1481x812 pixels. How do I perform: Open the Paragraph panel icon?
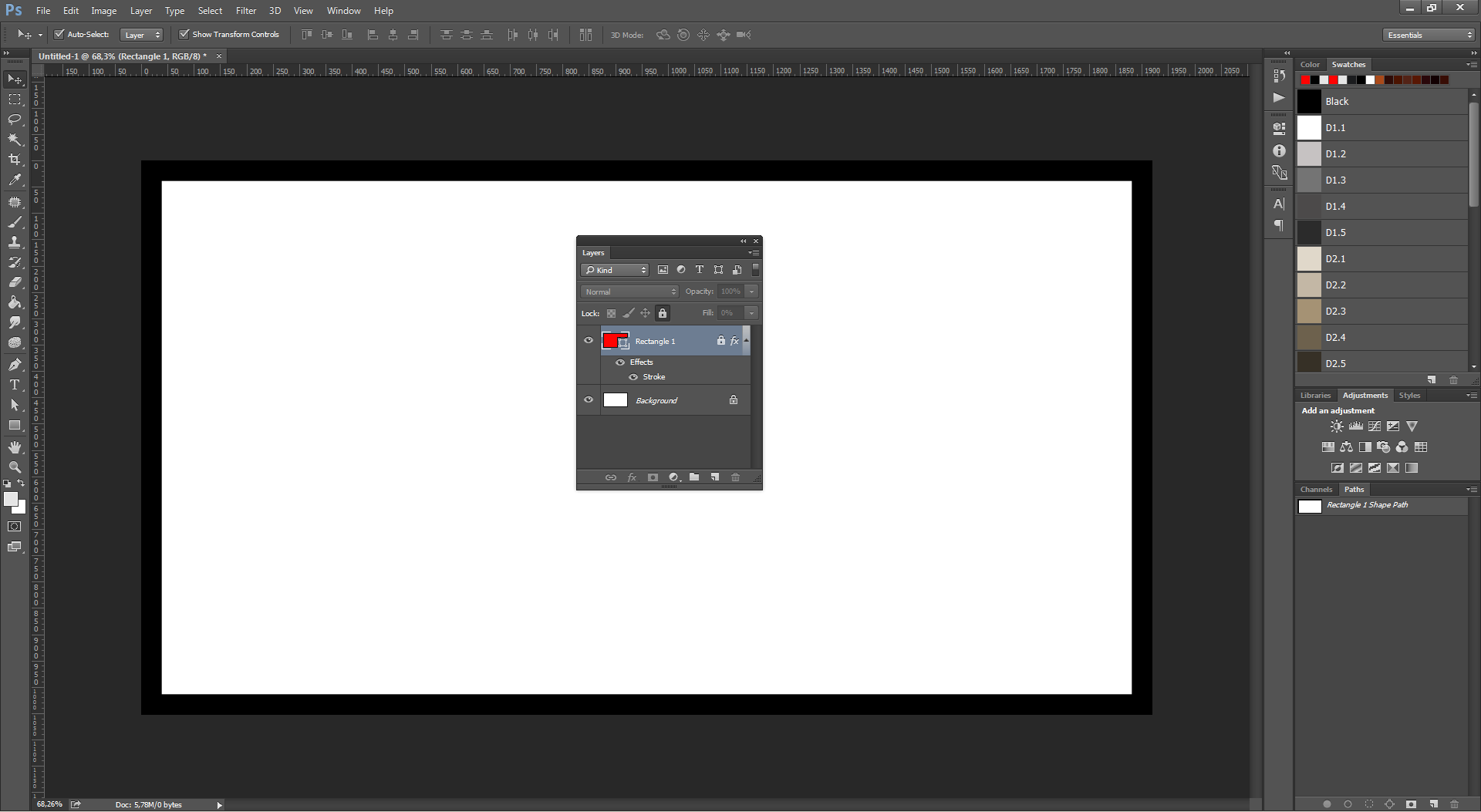point(1279,225)
